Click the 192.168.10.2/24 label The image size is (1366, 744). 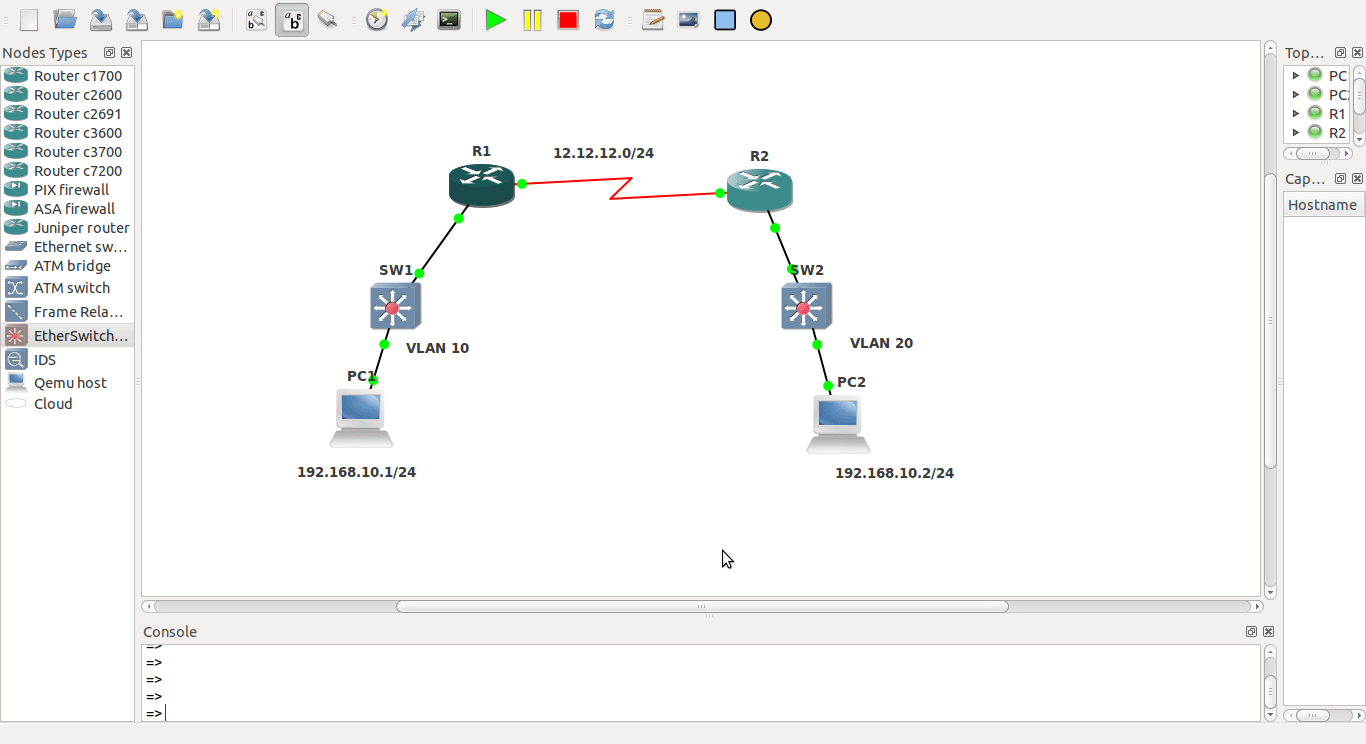[894, 473]
